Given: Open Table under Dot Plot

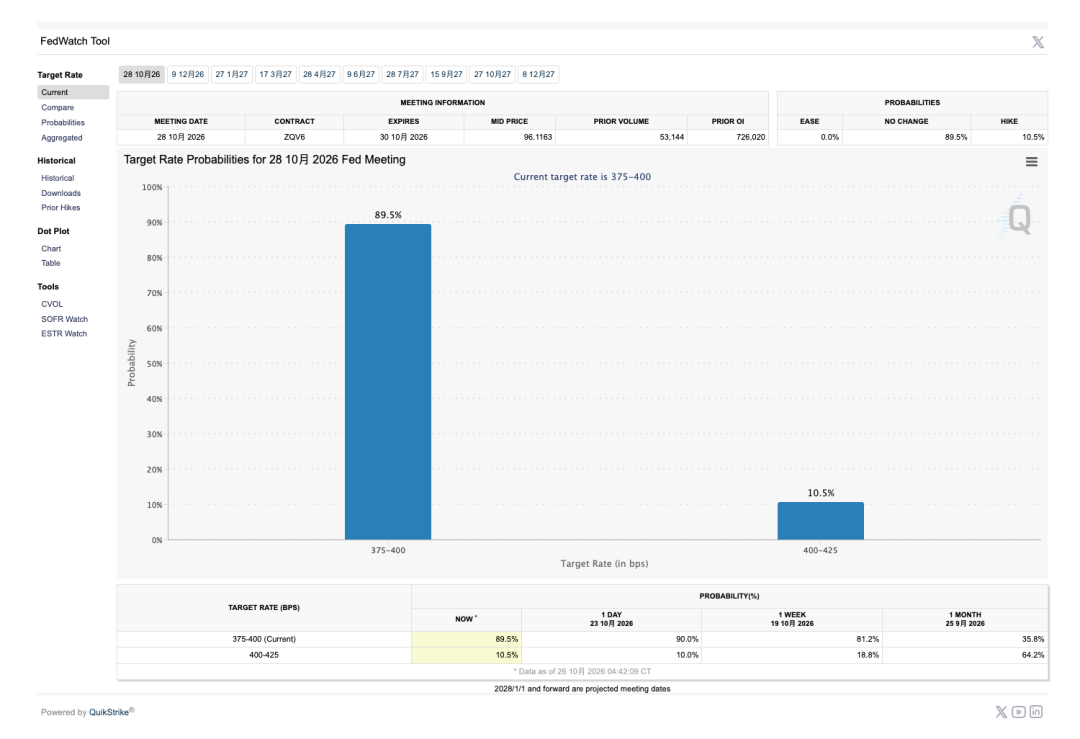Looking at the screenshot, I should tap(50, 263).
